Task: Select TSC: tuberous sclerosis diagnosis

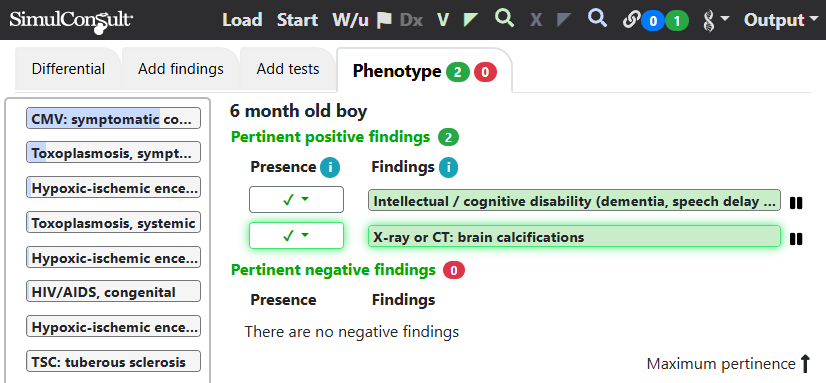Action: (x=113, y=361)
